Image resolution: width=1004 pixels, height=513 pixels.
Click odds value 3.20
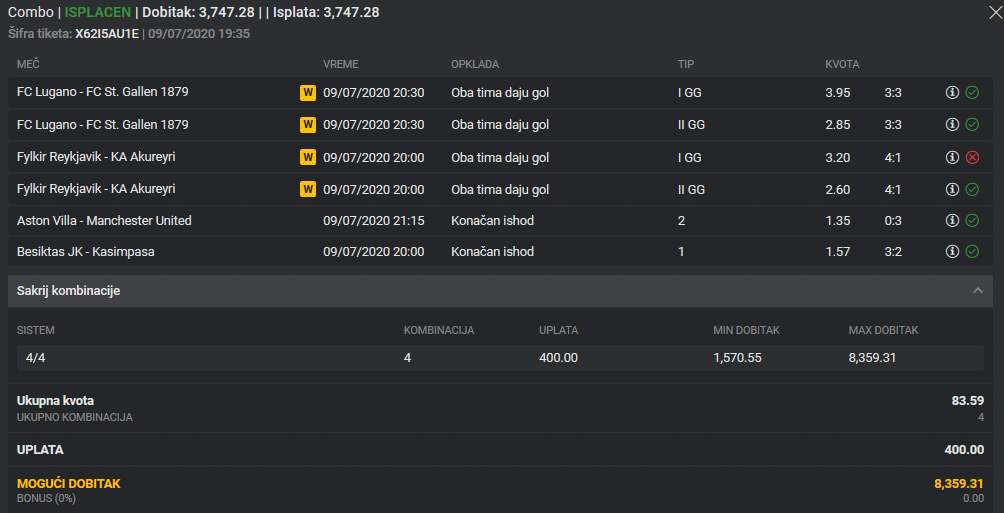tap(838, 158)
